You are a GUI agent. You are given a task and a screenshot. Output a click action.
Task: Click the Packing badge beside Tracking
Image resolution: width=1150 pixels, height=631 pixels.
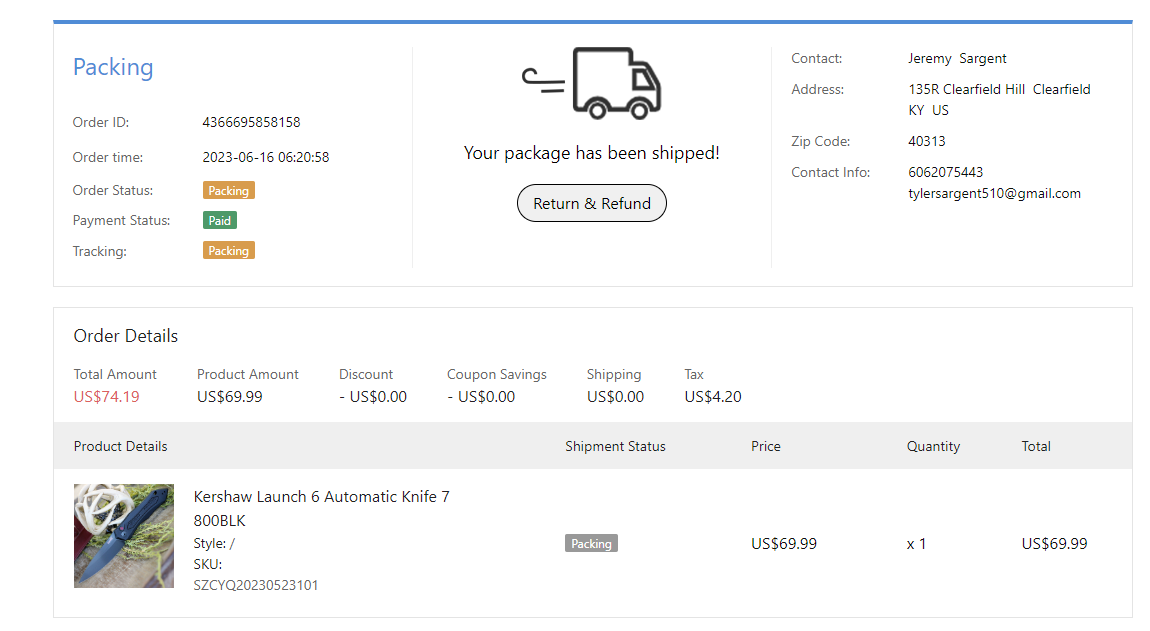point(228,251)
